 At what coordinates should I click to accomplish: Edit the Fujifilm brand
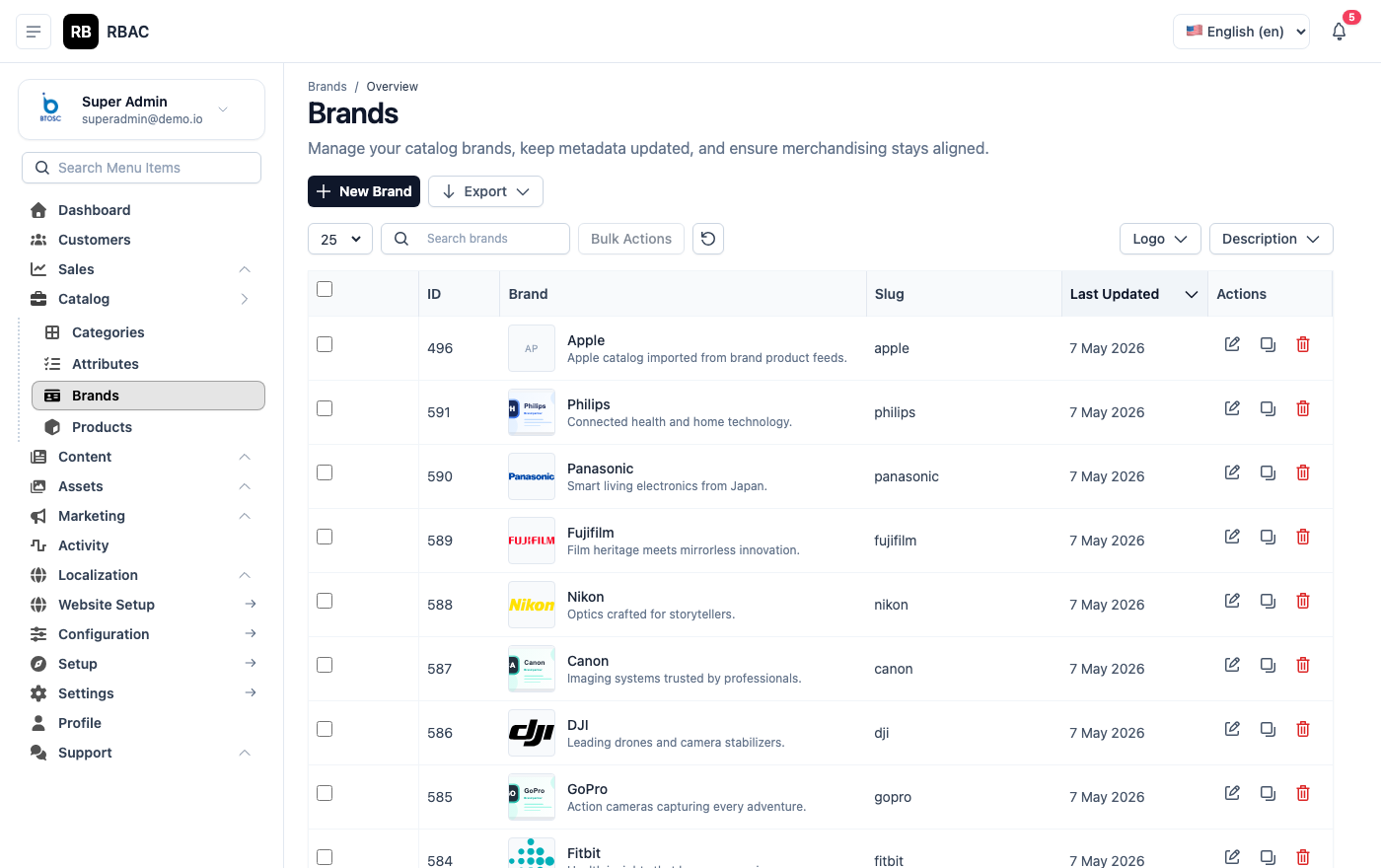tap(1232, 537)
